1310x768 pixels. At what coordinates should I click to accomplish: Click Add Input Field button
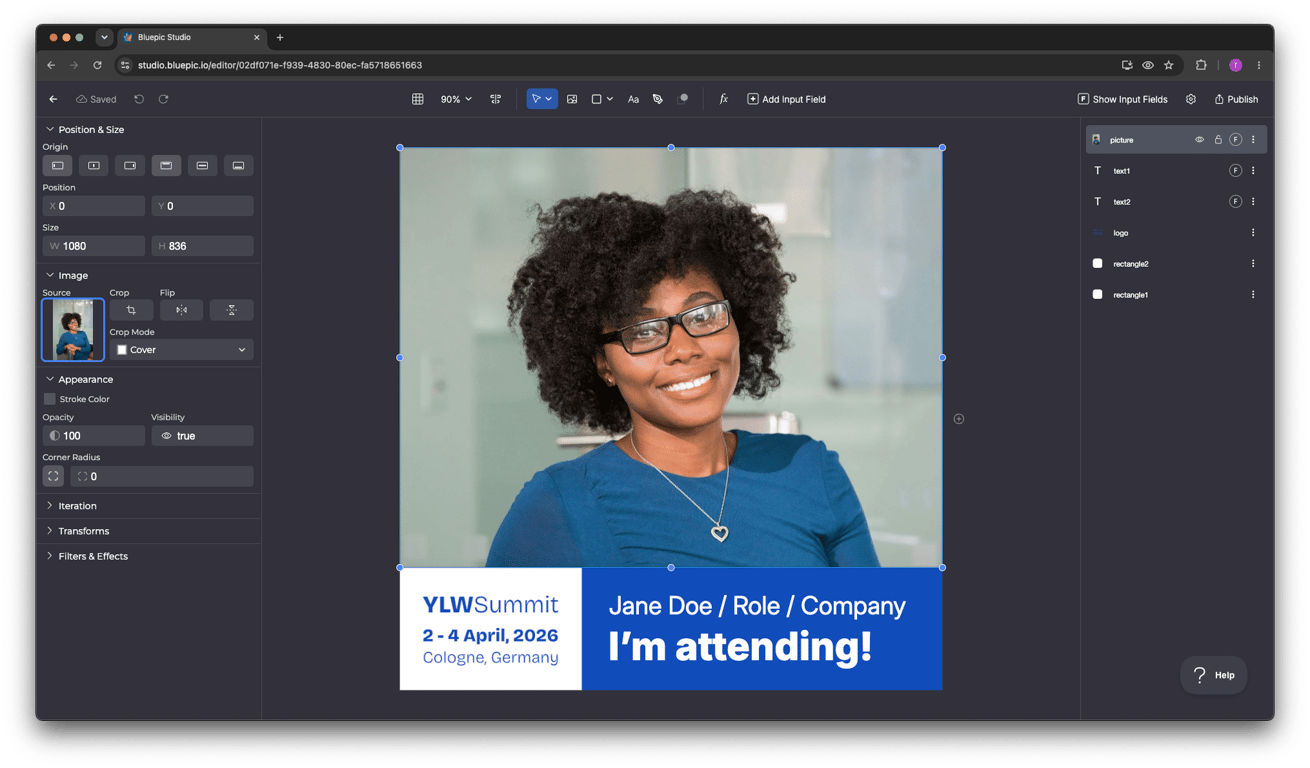click(786, 99)
